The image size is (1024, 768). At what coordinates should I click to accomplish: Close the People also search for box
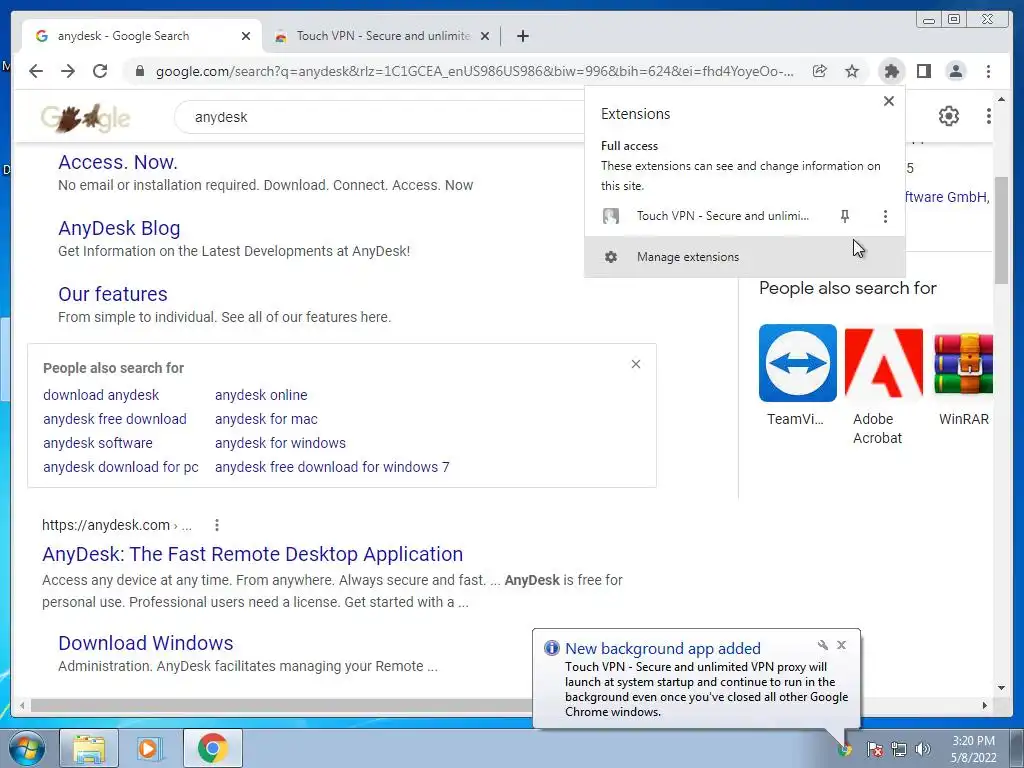point(635,364)
